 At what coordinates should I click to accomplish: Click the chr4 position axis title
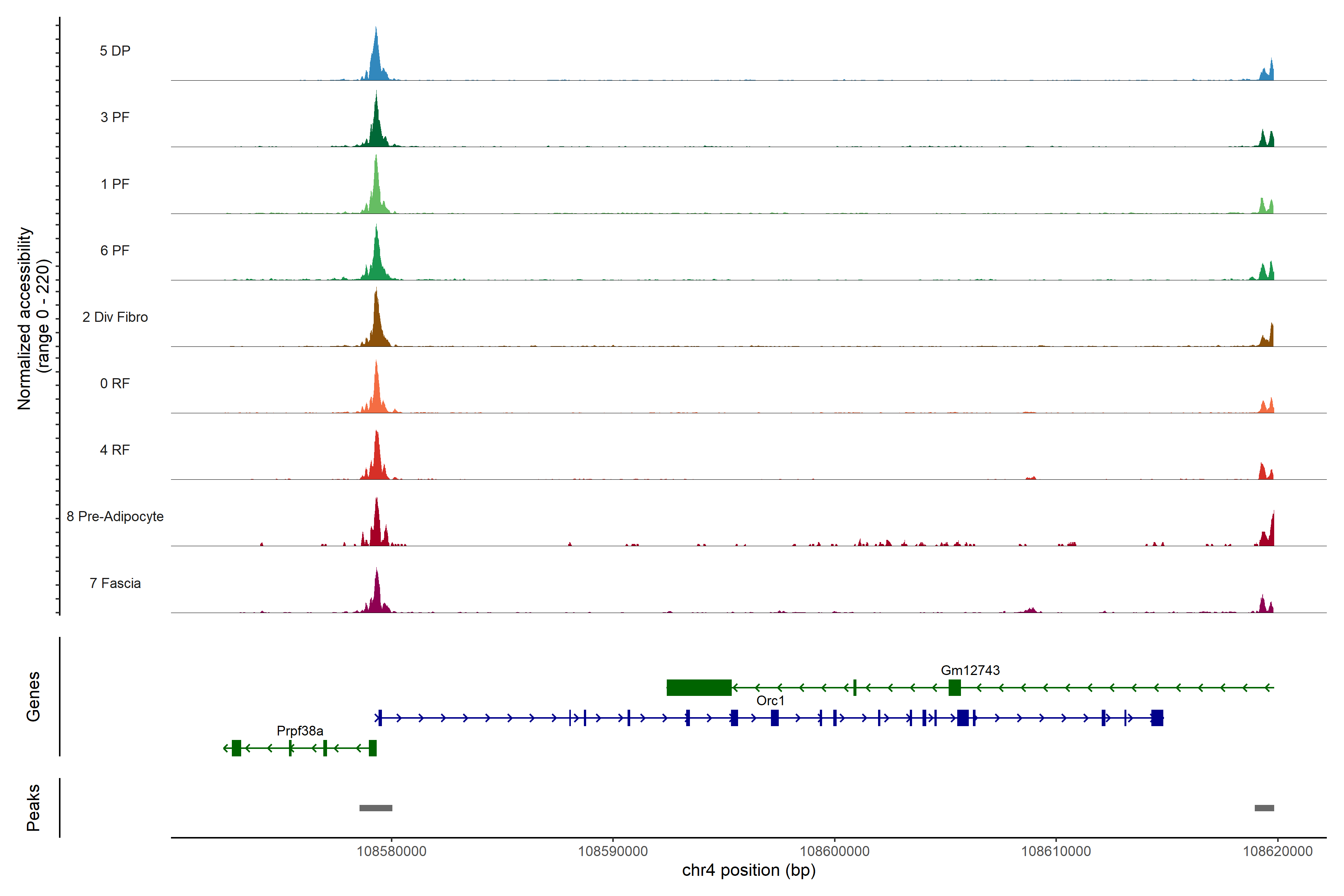(x=749, y=870)
